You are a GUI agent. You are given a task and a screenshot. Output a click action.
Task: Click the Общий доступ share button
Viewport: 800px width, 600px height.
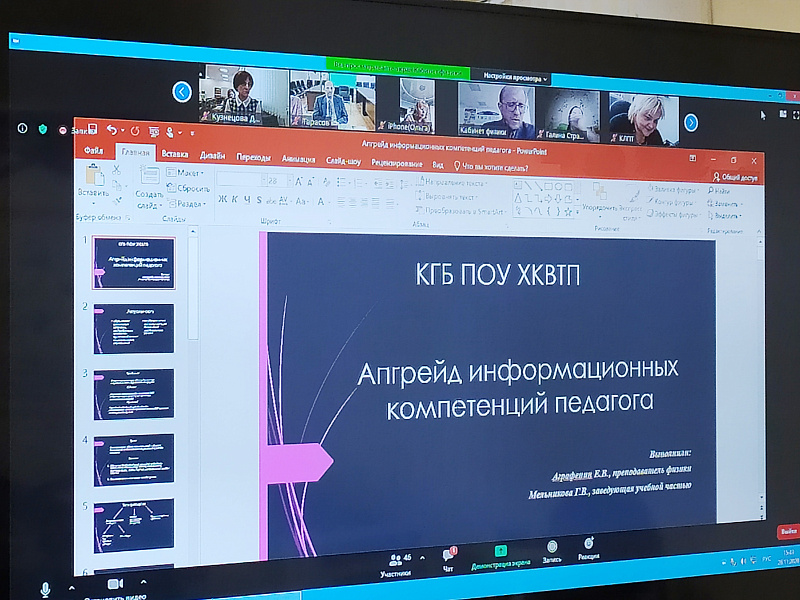[x=735, y=177]
